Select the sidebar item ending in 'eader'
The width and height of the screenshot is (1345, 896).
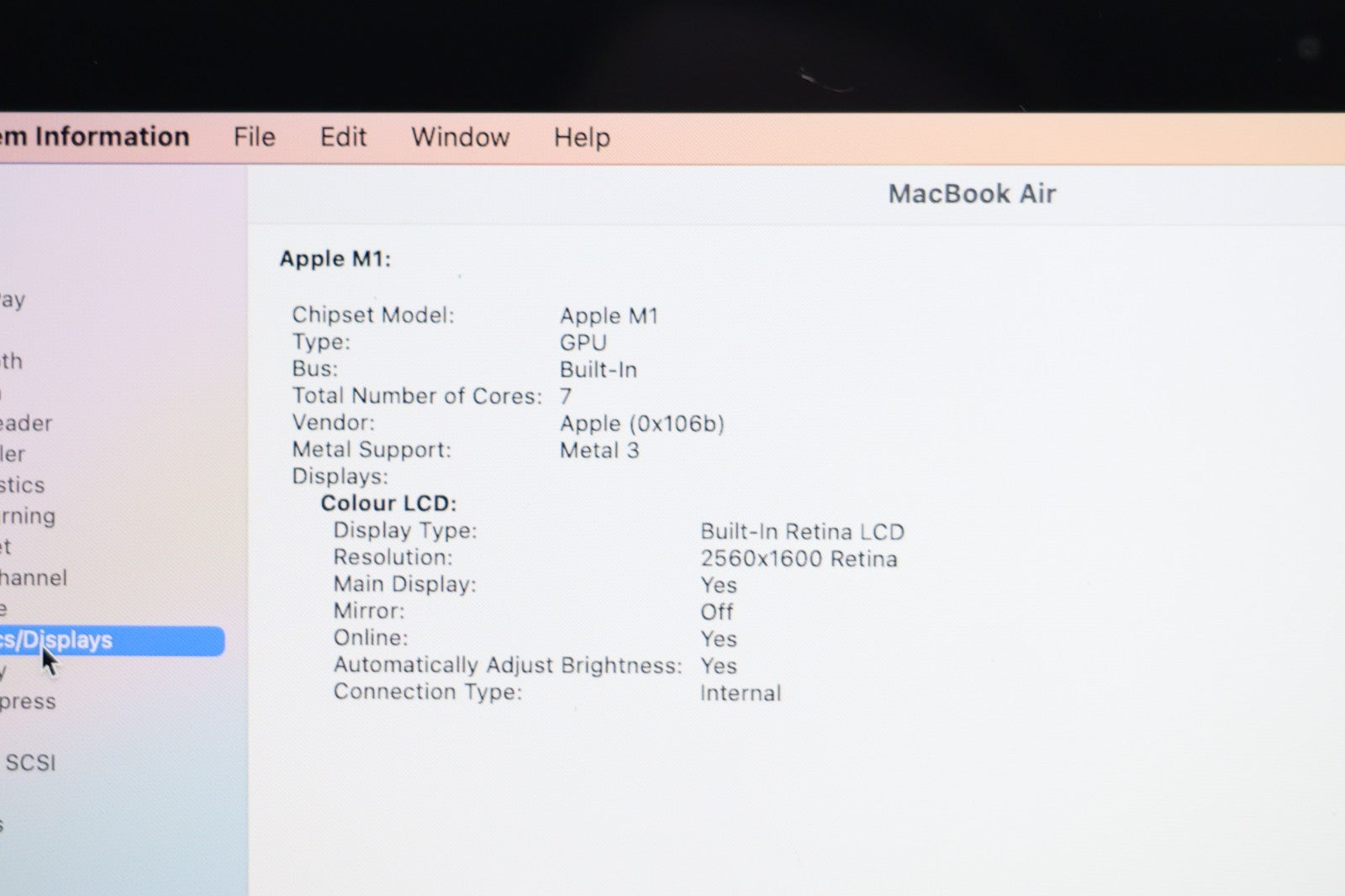26,423
